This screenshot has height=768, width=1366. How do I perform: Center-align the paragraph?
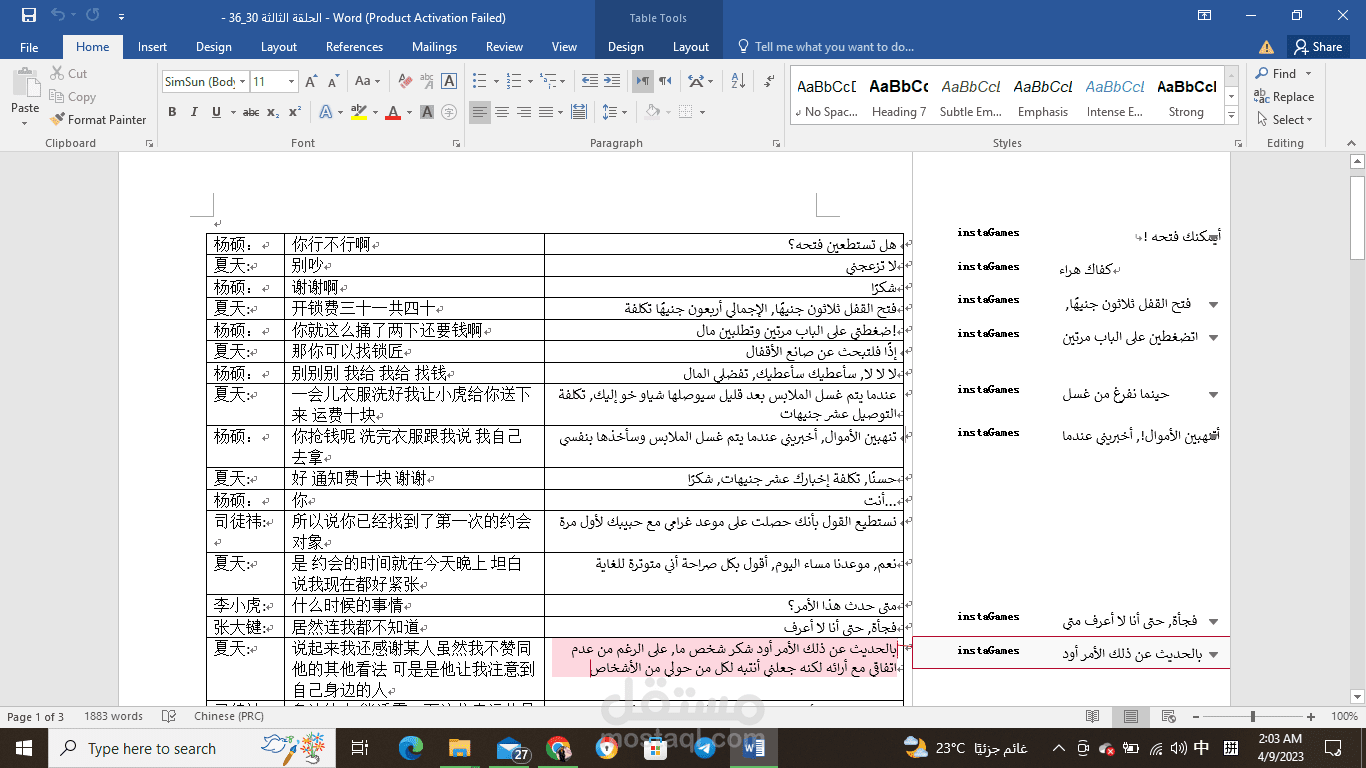[501, 112]
